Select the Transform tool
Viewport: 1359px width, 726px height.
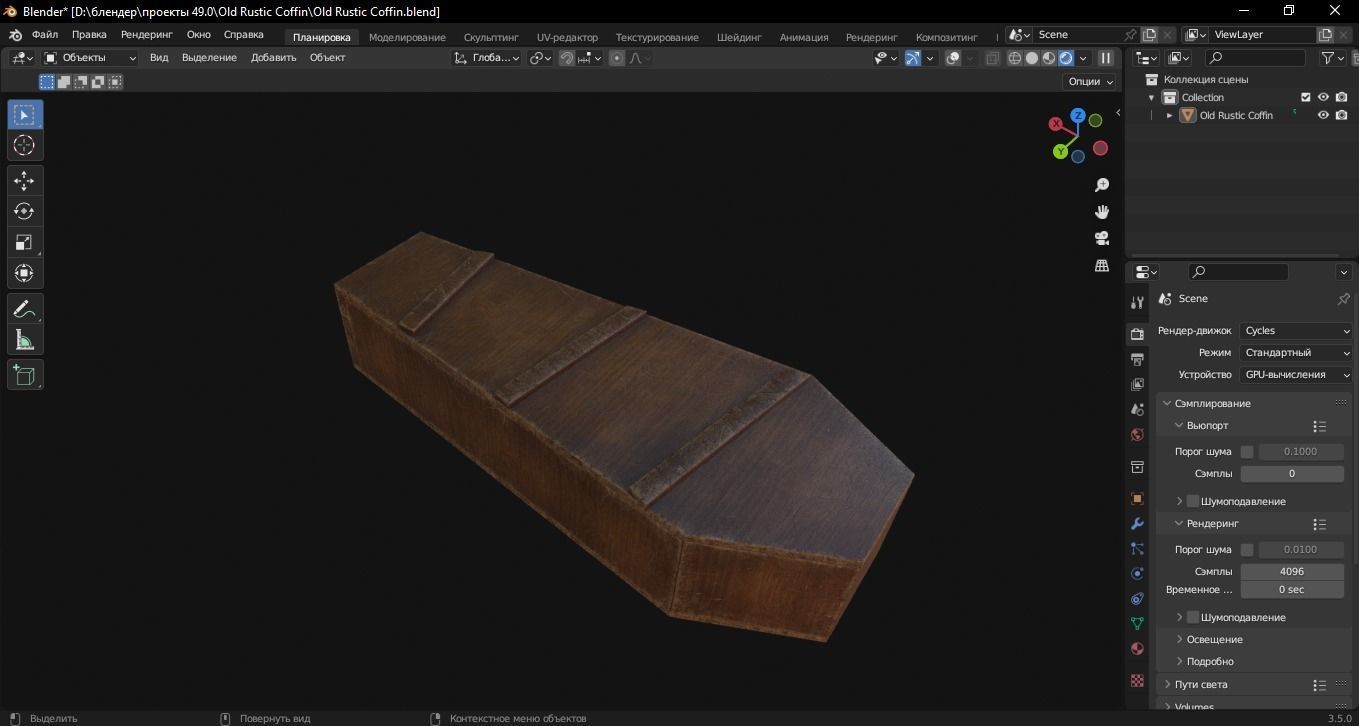coord(25,274)
